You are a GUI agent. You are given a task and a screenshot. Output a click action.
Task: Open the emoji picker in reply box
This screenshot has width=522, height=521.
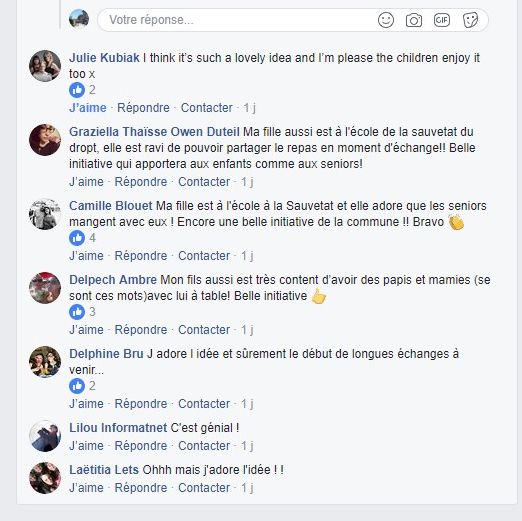(386, 20)
